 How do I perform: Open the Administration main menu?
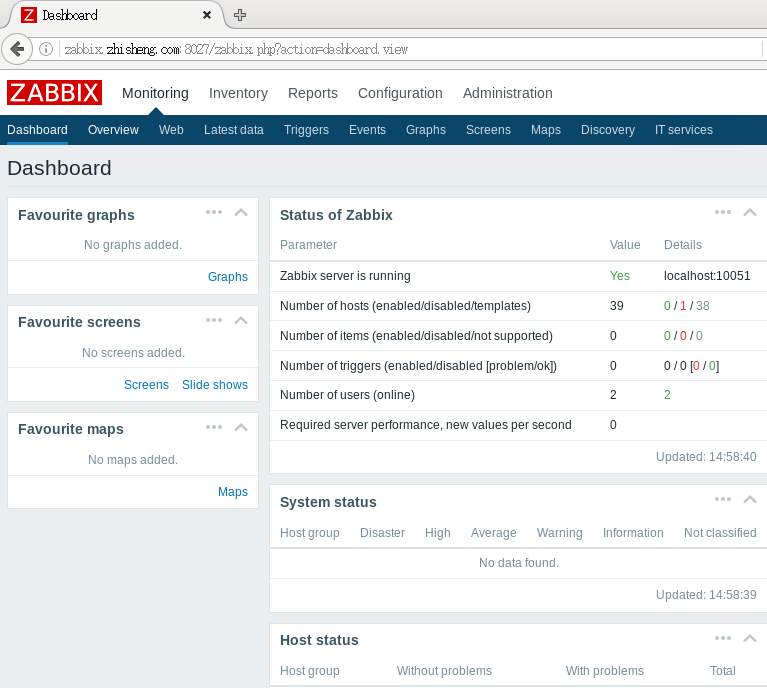[x=508, y=93]
